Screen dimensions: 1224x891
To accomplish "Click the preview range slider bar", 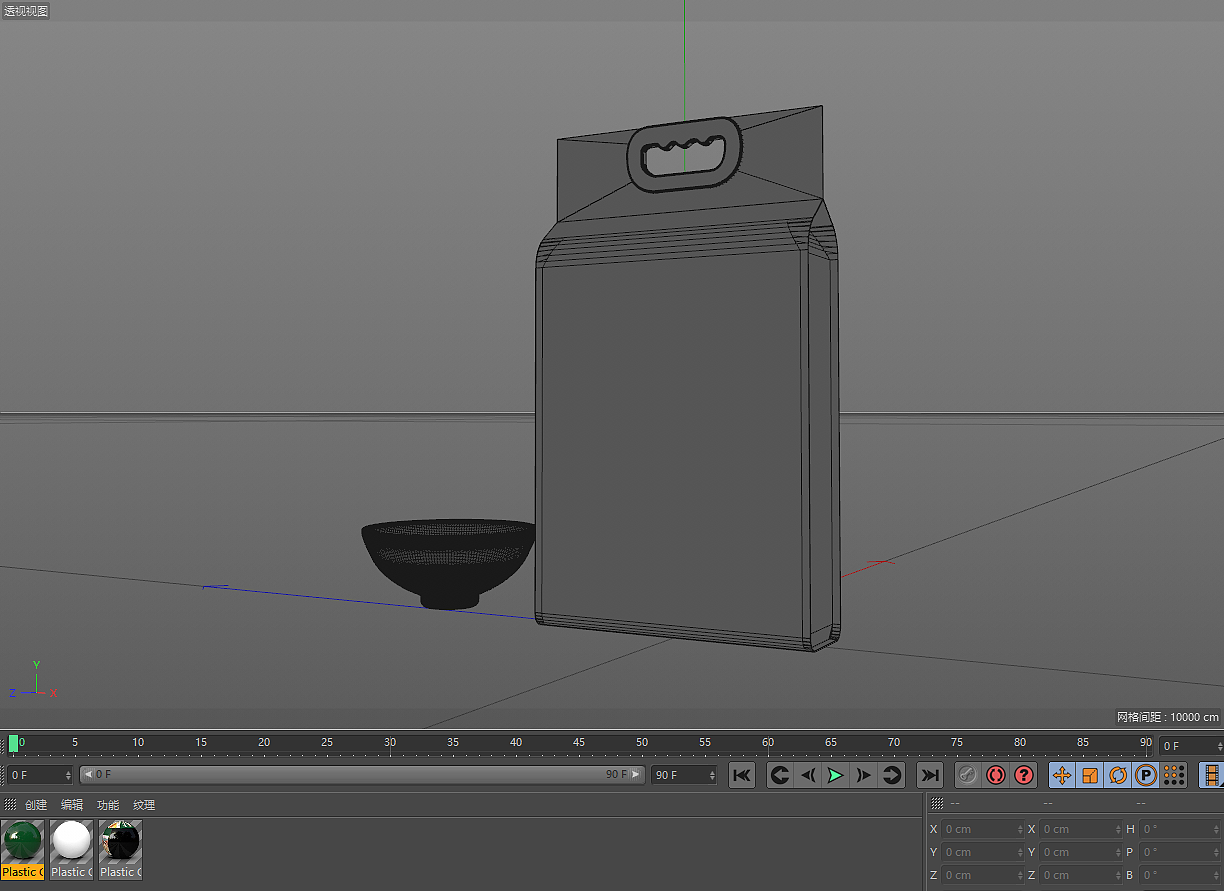I will pos(362,775).
